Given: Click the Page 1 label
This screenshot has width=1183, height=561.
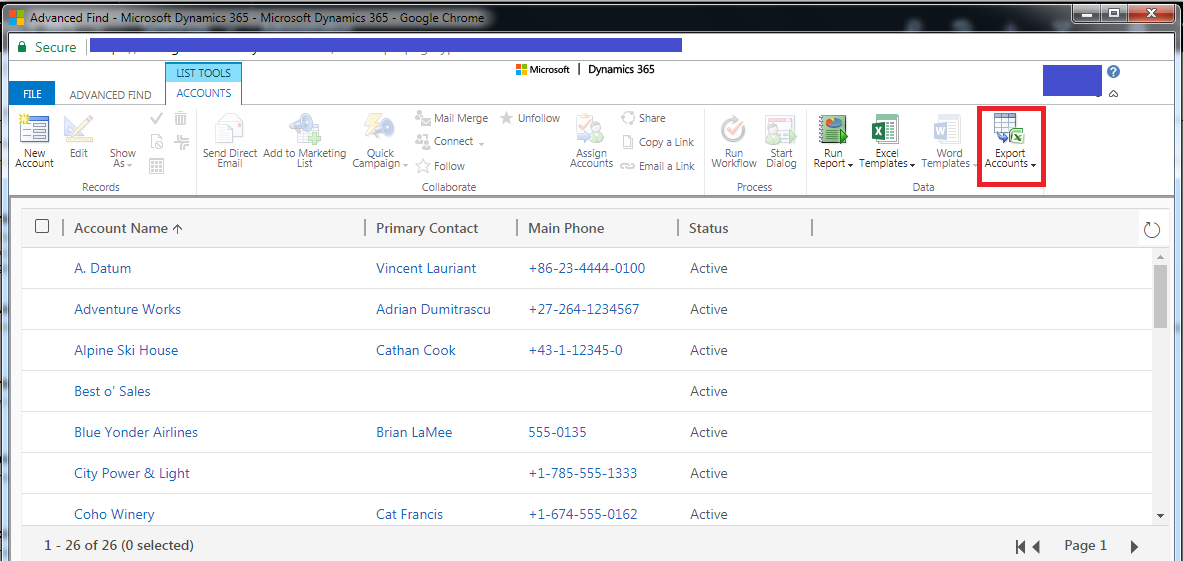Looking at the screenshot, I should (1086, 544).
